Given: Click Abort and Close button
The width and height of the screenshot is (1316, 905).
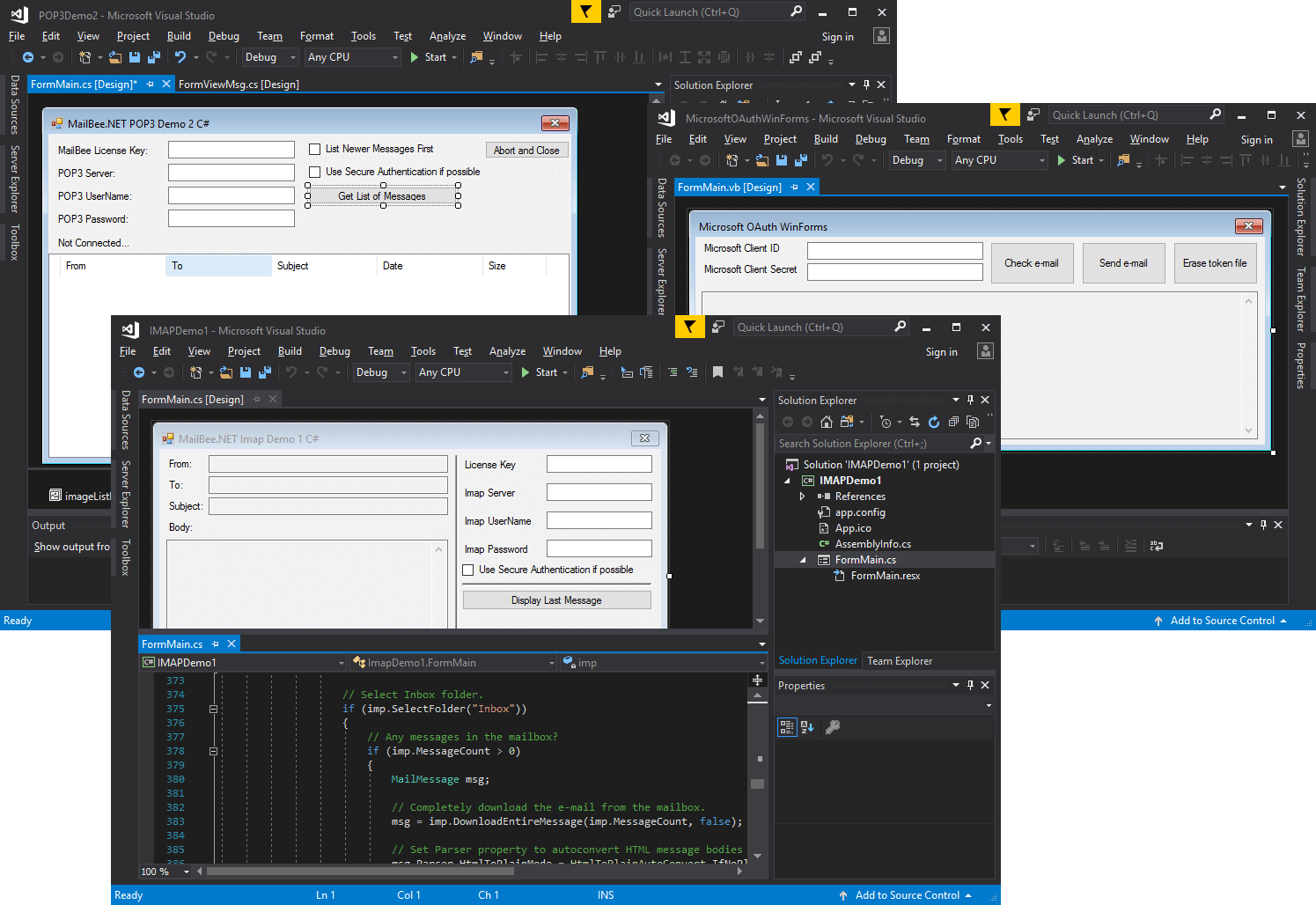Looking at the screenshot, I should pyautogui.click(x=526, y=151).
